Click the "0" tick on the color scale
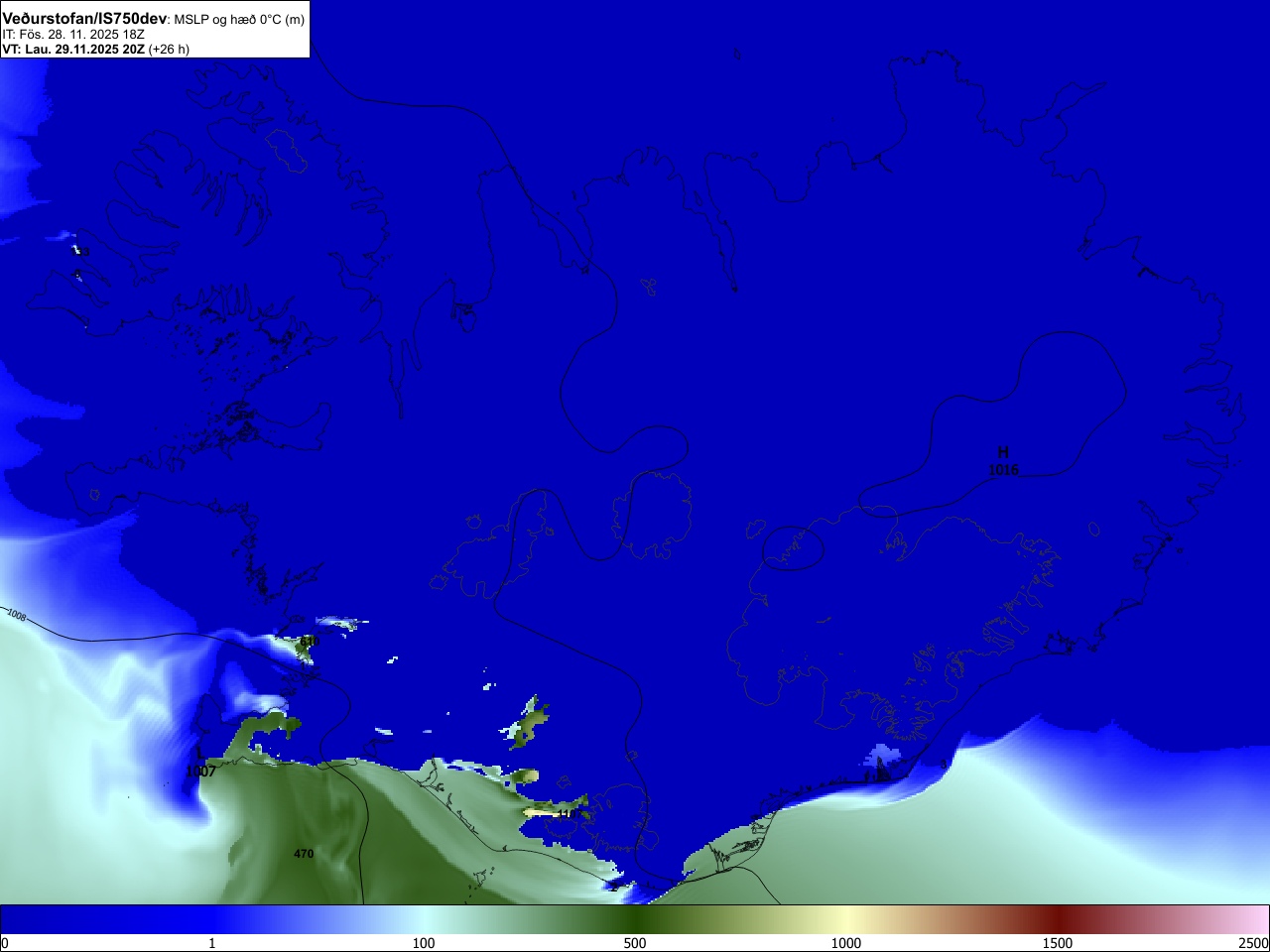Image resolution: width=1270 pixels, height=952 pixels. [5, 943]
